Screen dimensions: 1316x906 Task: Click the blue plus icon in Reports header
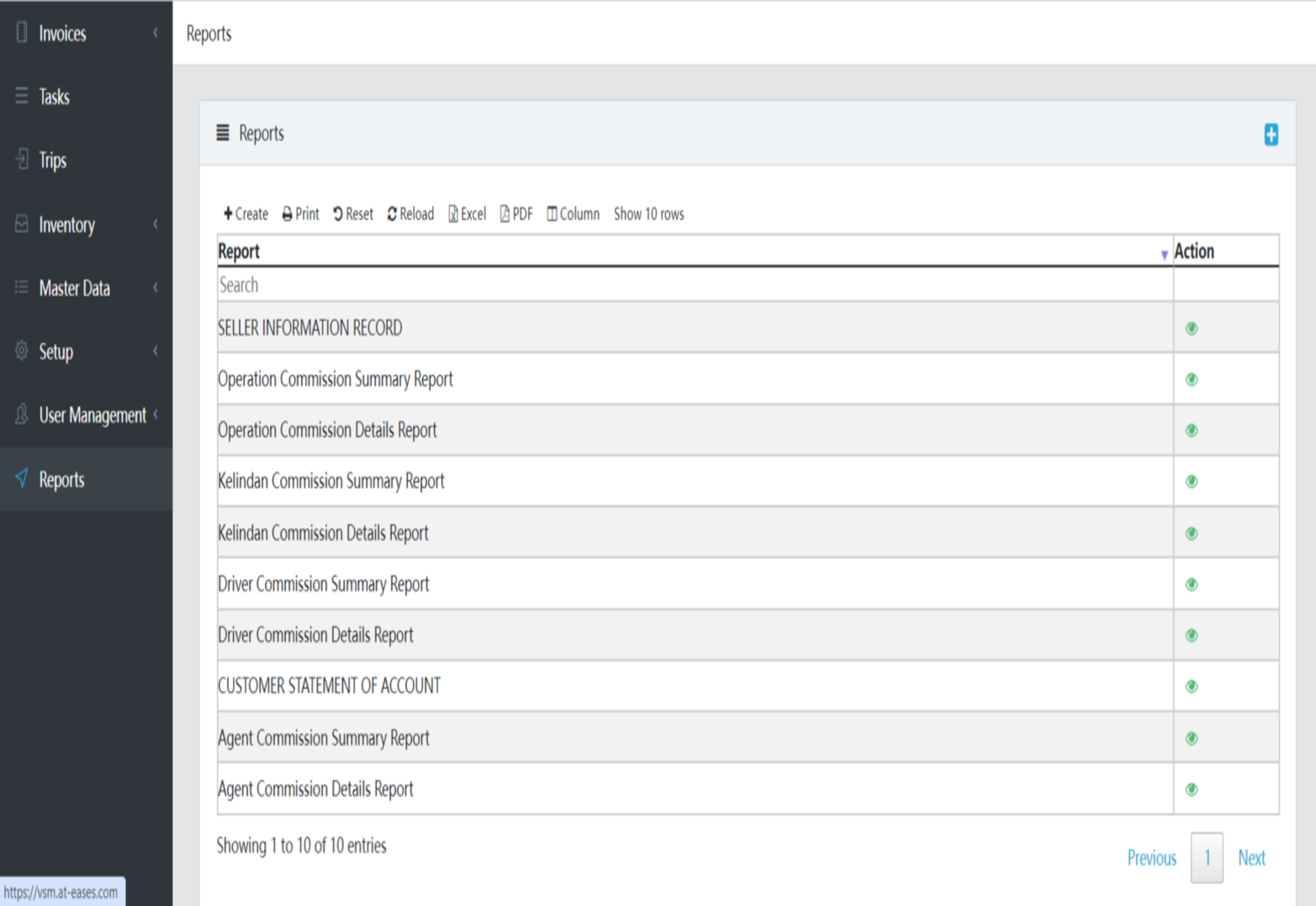[x=1271, y=134]
